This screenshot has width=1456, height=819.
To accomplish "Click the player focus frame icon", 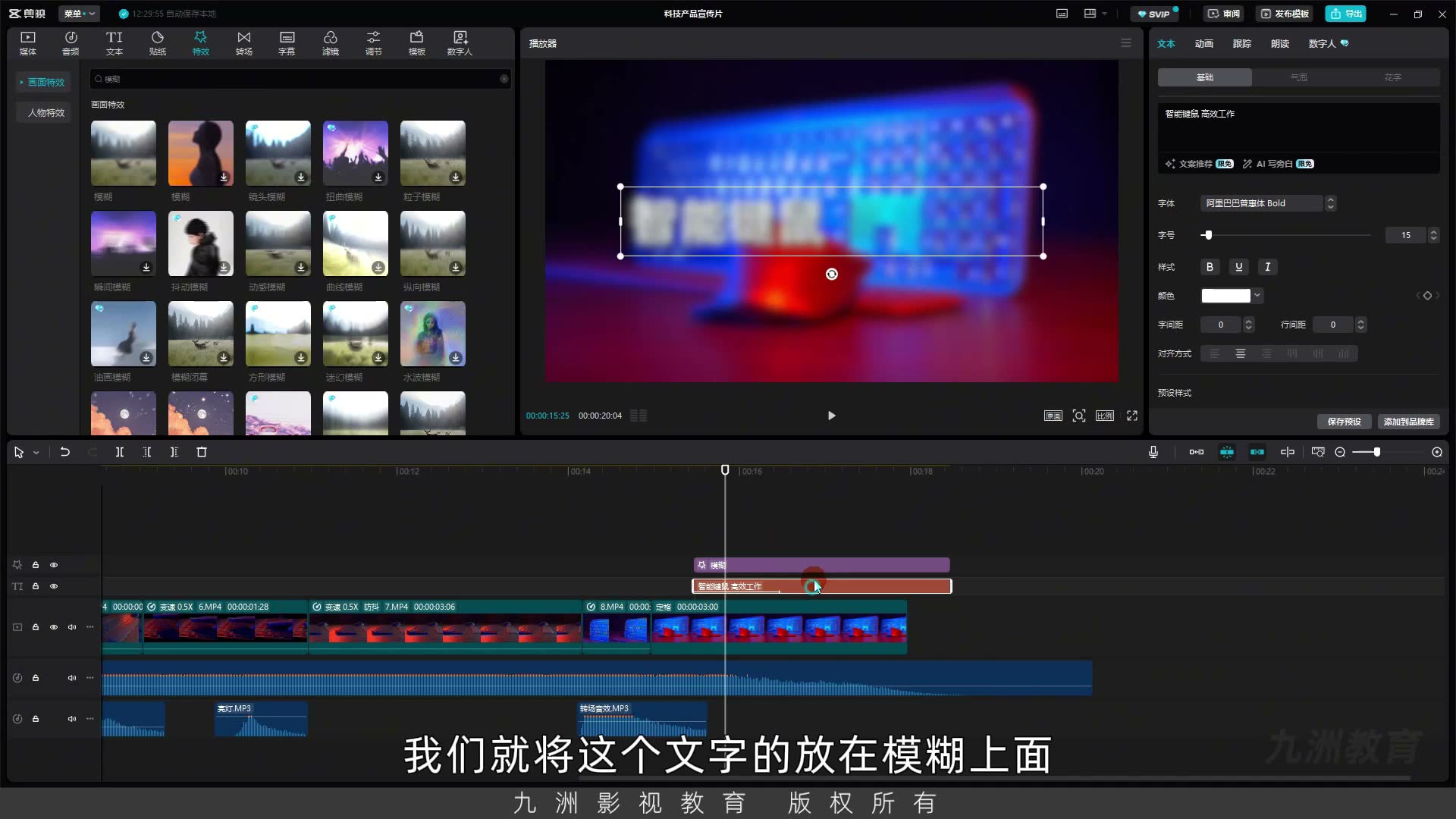I will coord(1079,416).
